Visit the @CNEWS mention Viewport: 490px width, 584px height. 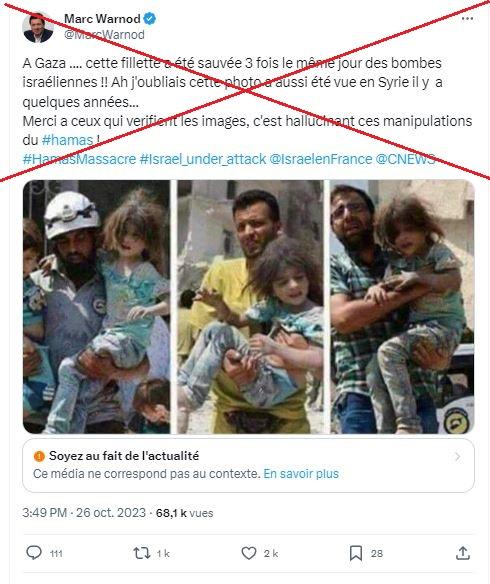[x=405, y=159]
